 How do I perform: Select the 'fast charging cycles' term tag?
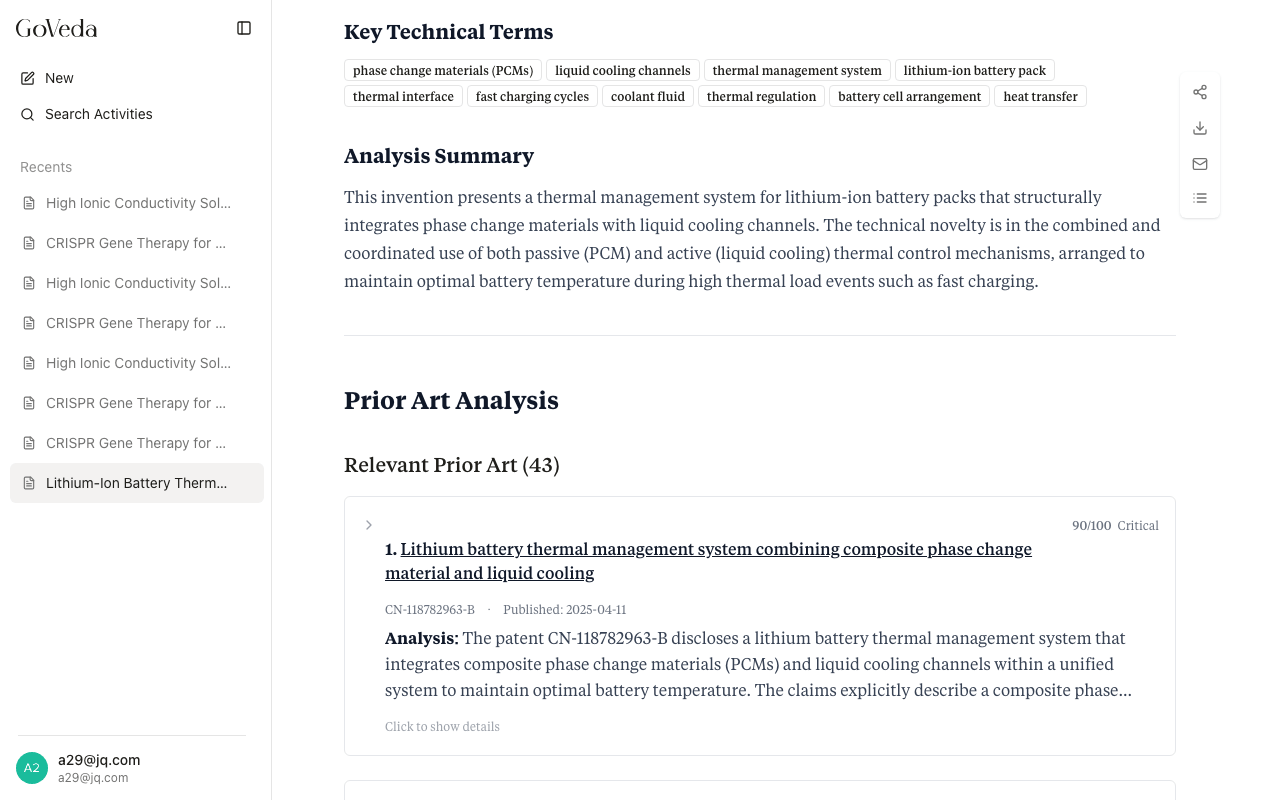pyautogui.click(x=532, y=96)
